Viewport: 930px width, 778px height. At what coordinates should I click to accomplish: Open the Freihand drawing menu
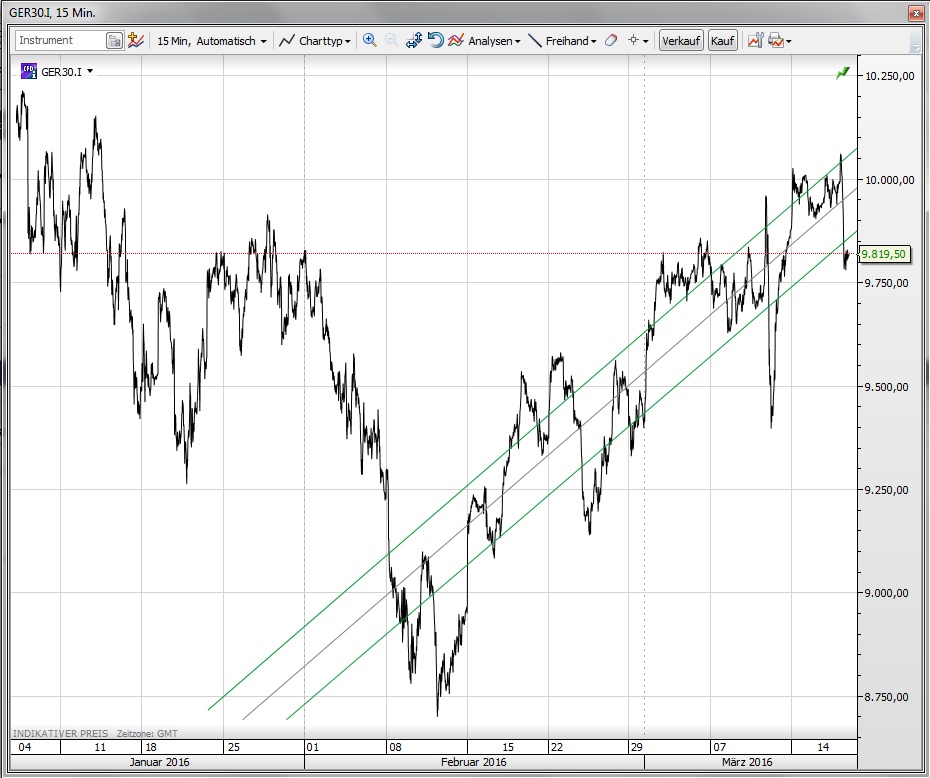tap(562, 41)
